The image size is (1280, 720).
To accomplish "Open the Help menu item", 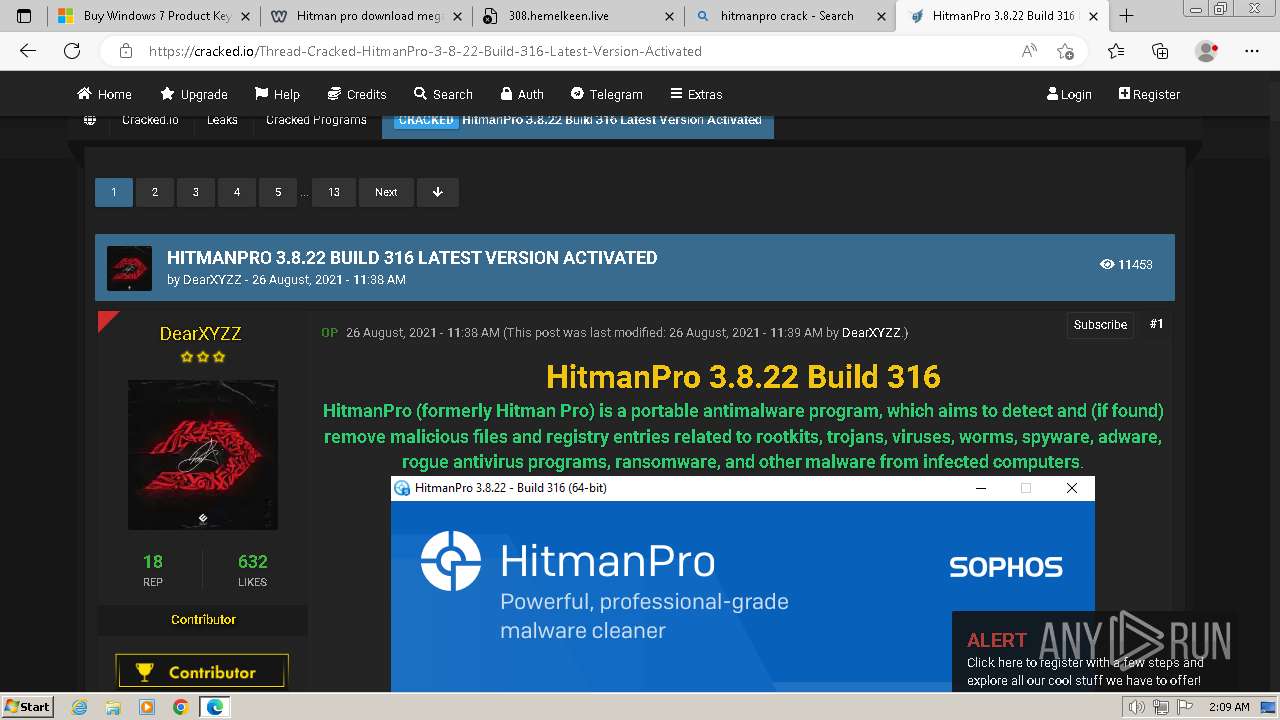I will tap(277, 94).
